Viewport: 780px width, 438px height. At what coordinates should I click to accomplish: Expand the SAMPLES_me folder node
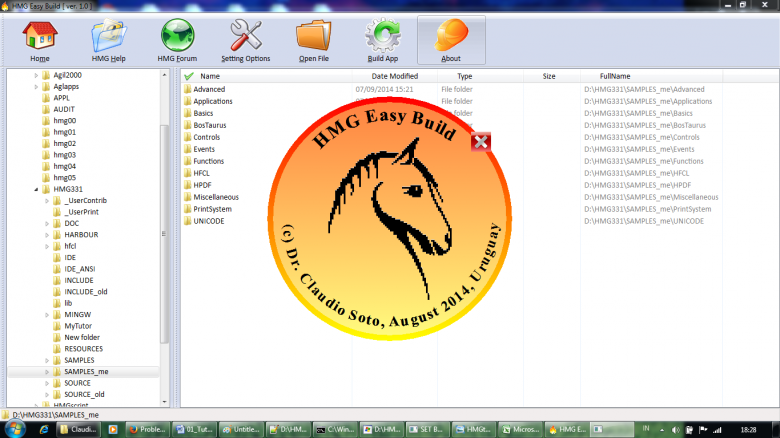47,372
